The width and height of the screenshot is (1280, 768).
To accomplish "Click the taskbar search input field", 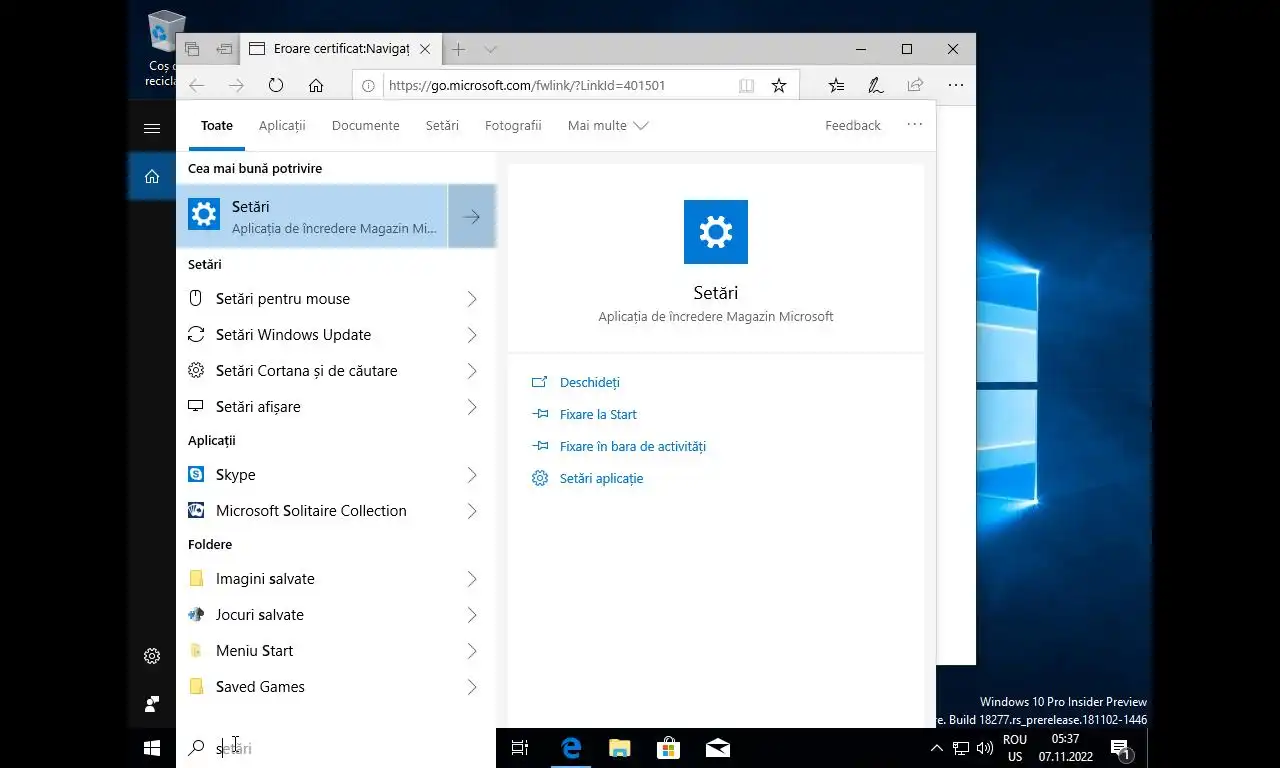I will point(336,748).
